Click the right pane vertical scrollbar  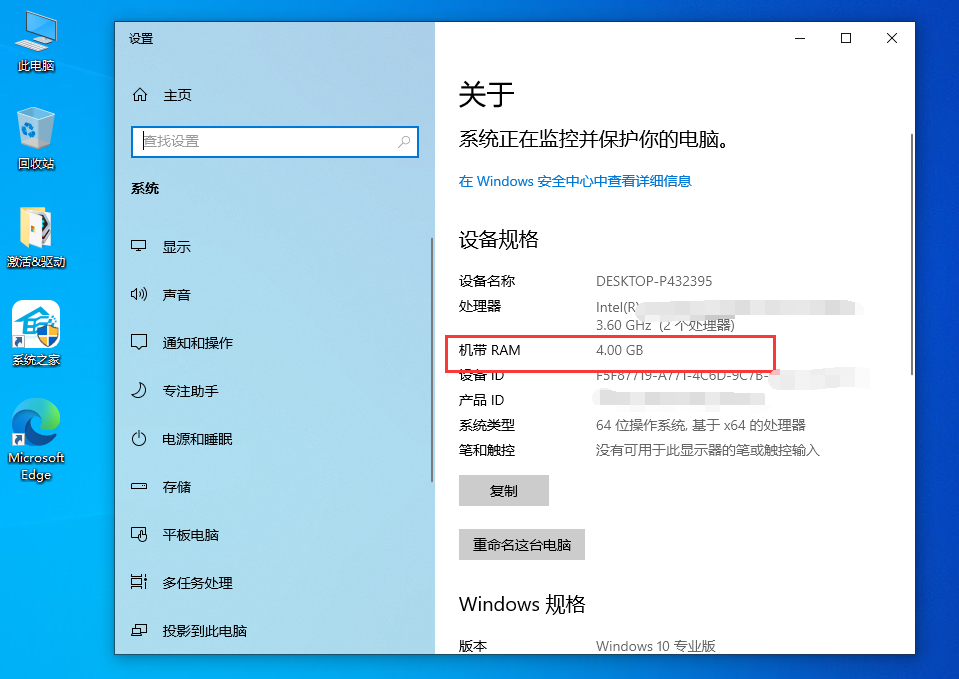pyautogui.click(x=911, y=254)
